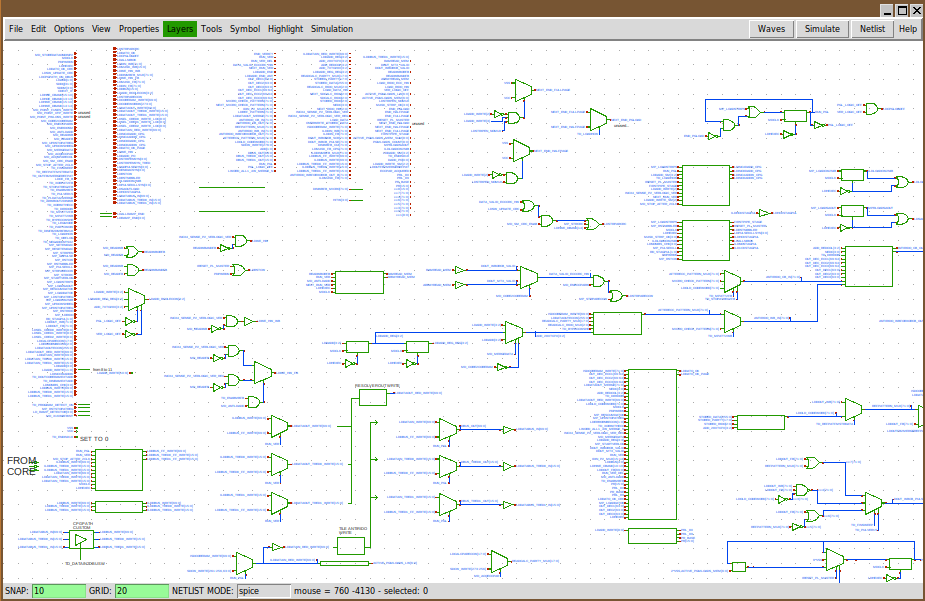Image resolution: width=925 pixels, height=601 pixels.
Task: Open the Symbol menu
Action: point(245,29)
